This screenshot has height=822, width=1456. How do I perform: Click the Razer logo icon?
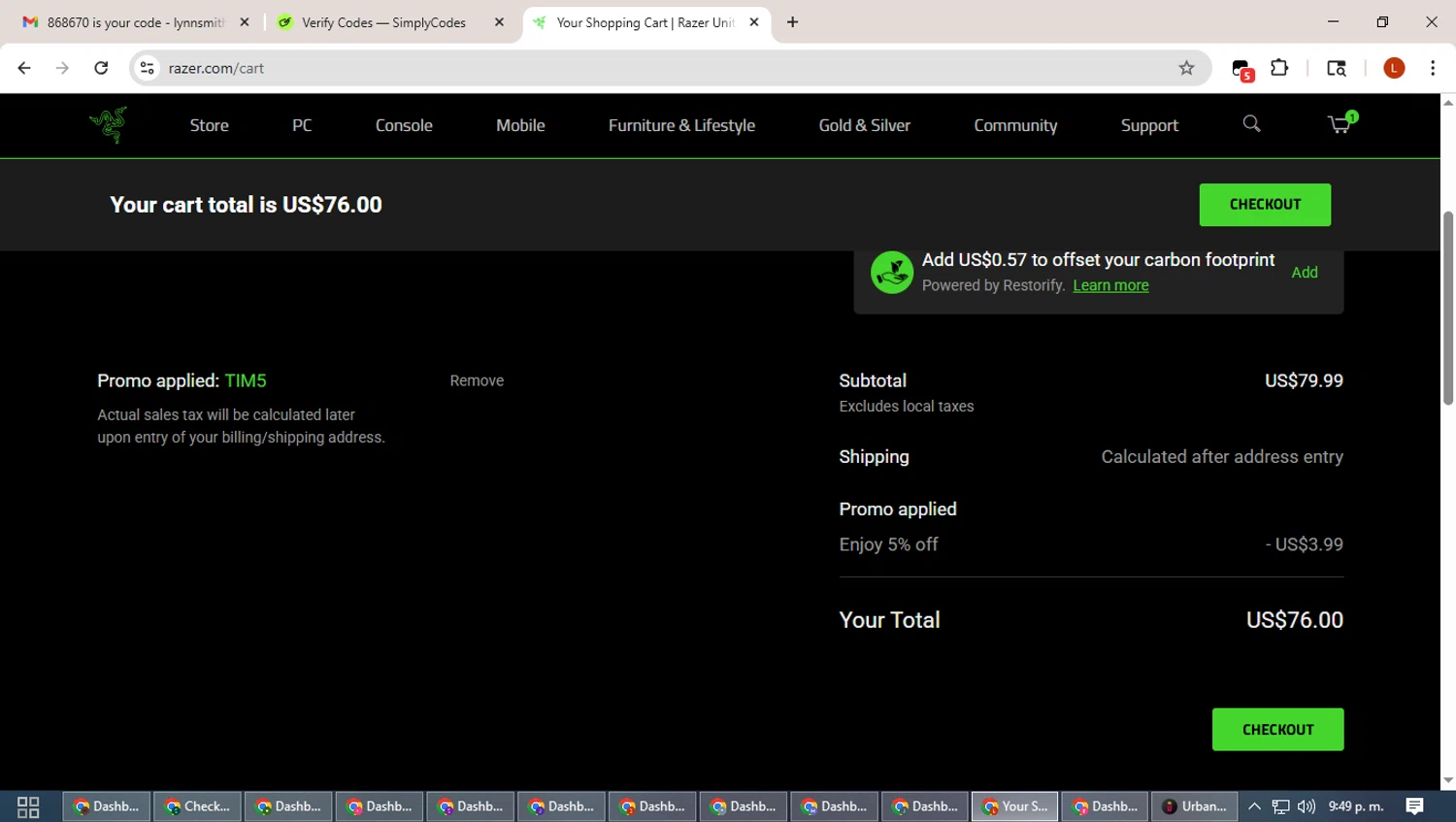tap(109, 125)
